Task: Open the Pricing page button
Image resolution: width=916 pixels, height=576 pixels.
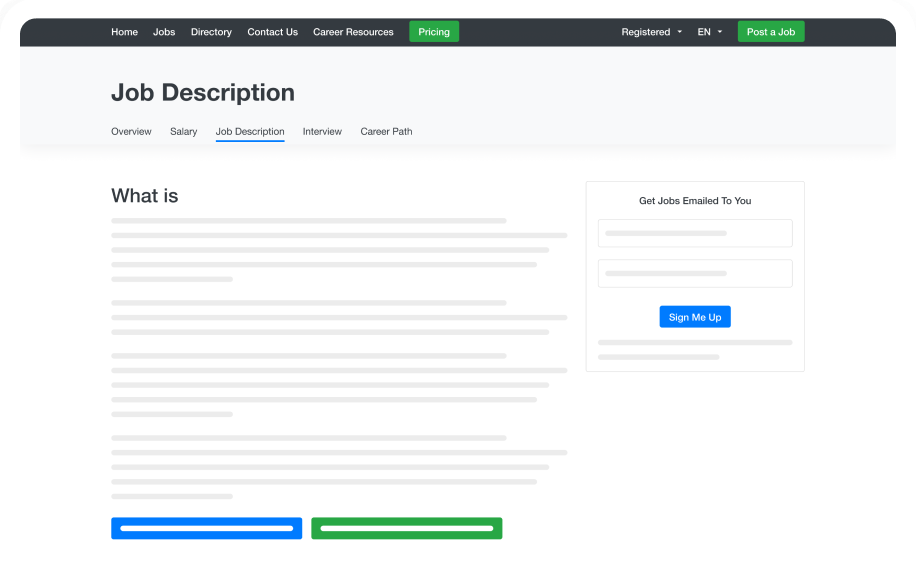Action: [x=433, y=32]
